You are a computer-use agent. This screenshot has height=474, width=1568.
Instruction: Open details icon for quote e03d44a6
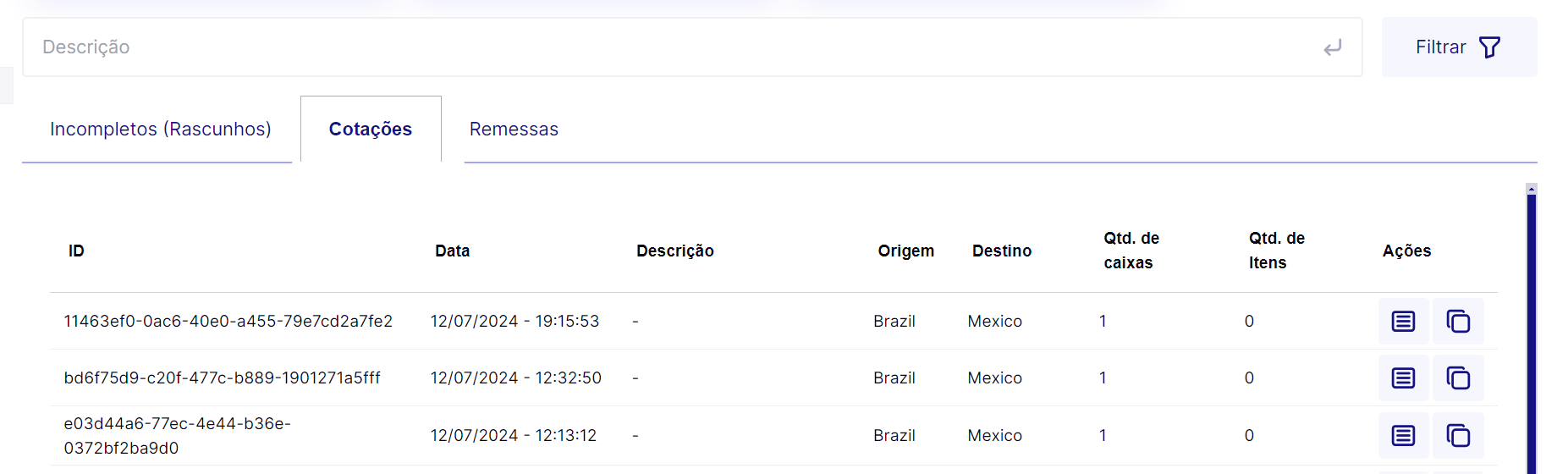pos(1403,436)
